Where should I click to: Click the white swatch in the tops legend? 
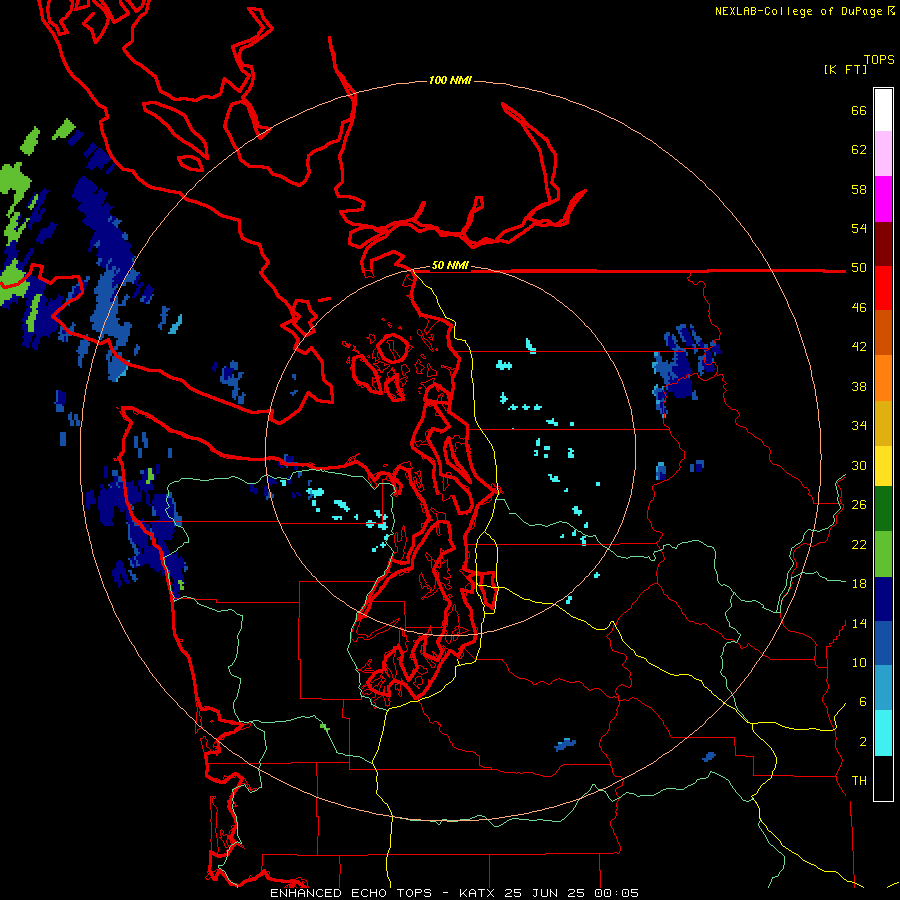883,110
